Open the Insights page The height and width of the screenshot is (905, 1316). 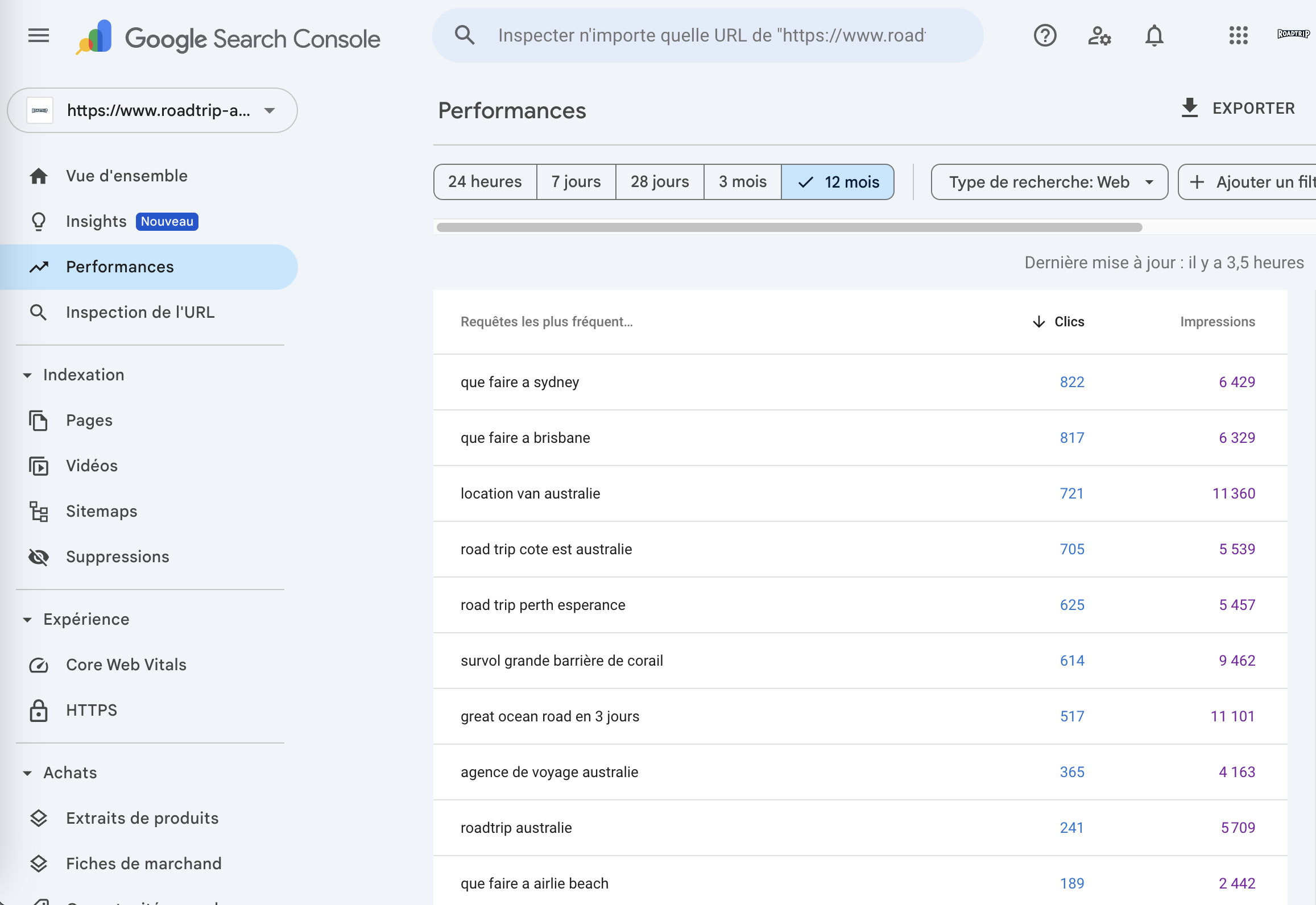click(149, 221)
